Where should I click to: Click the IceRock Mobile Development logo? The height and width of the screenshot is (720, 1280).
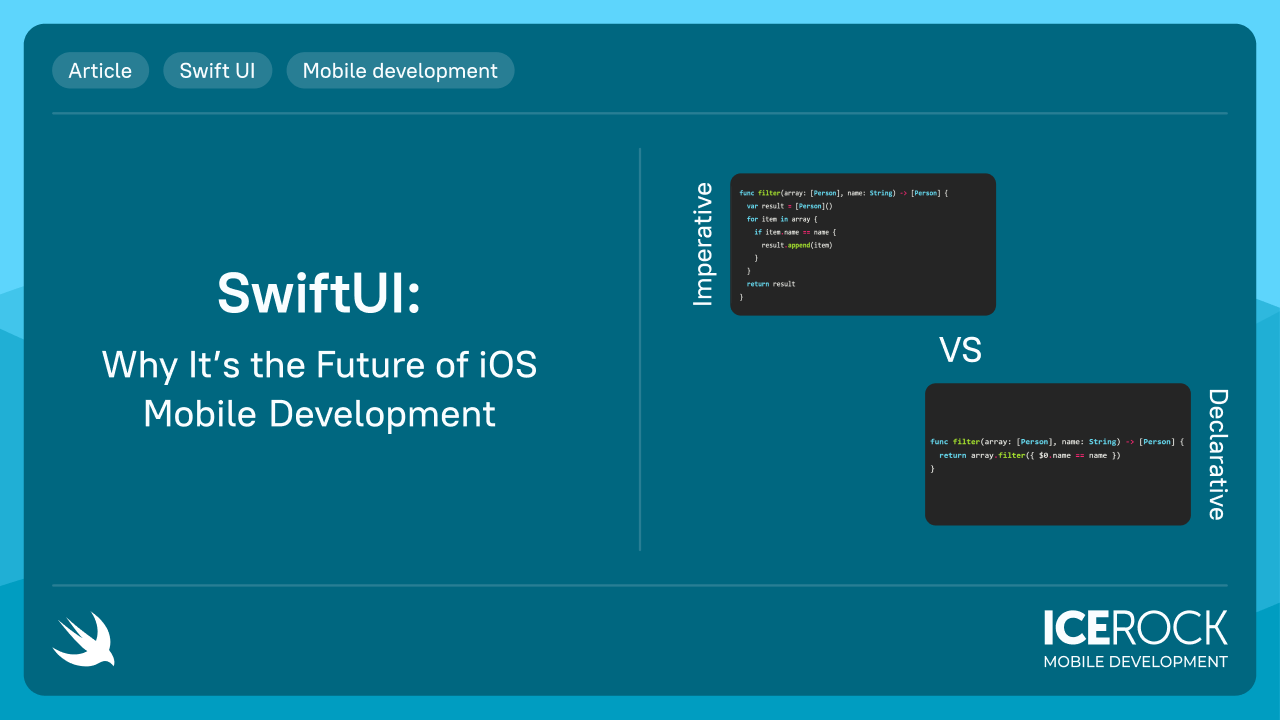pos(1135,639)
